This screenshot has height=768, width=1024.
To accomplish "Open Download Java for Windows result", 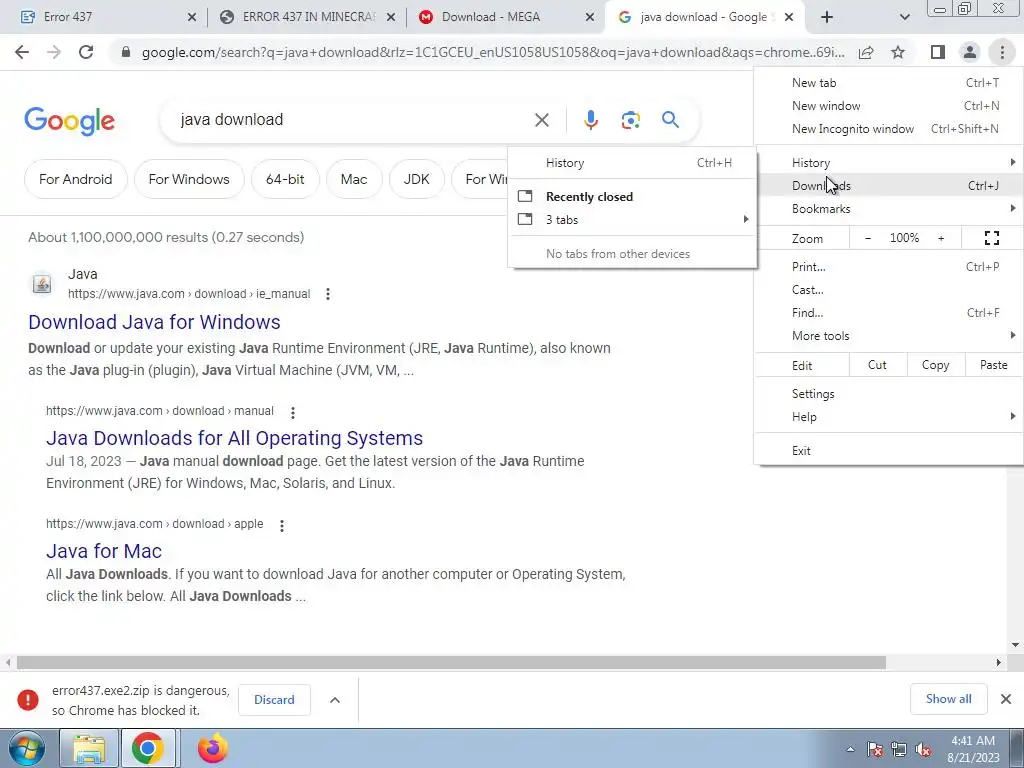I will (x=154, y=322).
